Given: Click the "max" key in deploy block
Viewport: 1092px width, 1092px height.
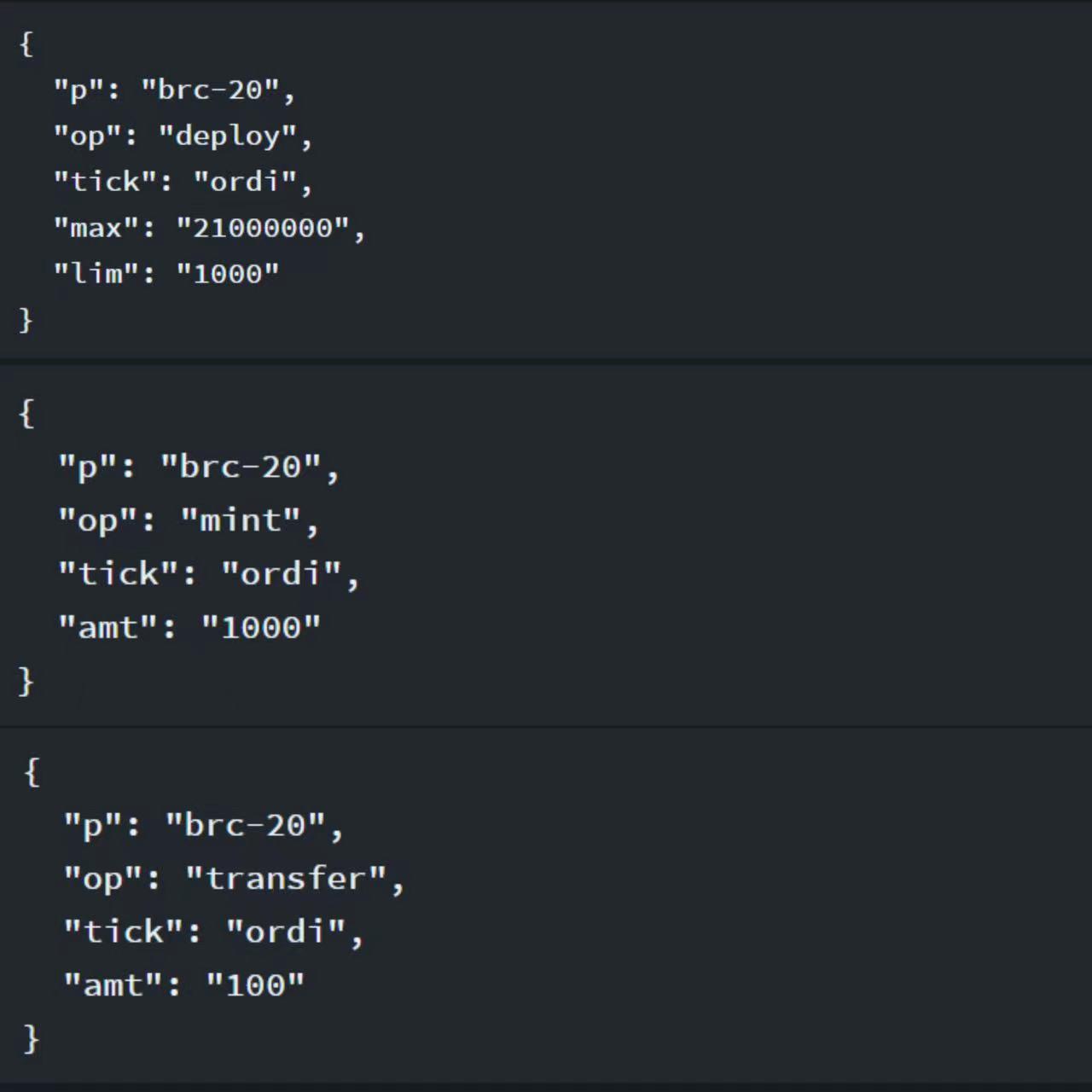Looking at the screenshot, I should pyautogui.click(x=96, y=228).
